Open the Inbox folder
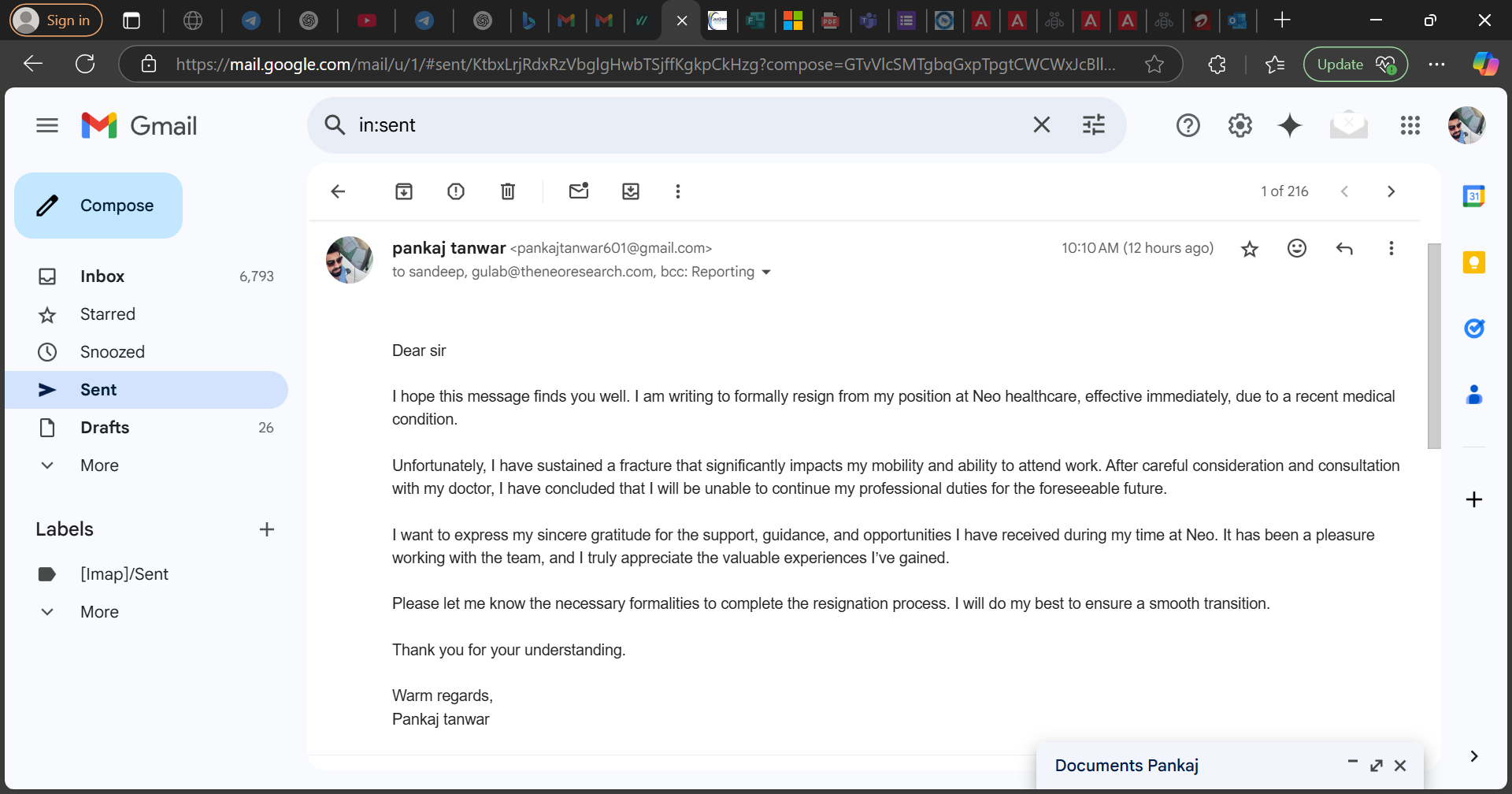 click(x=102, y=276)
